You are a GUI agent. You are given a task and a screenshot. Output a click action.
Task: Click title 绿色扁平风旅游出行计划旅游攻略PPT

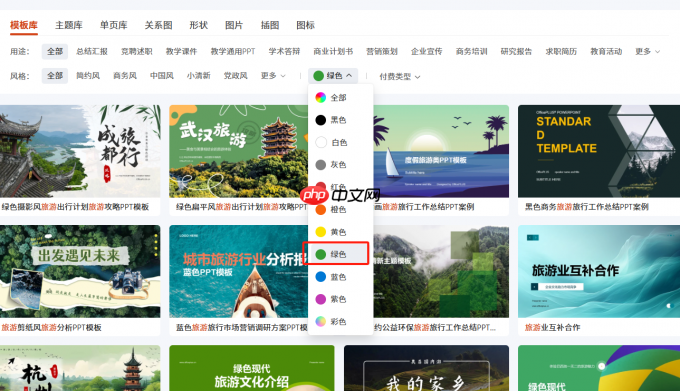(242, 207)
